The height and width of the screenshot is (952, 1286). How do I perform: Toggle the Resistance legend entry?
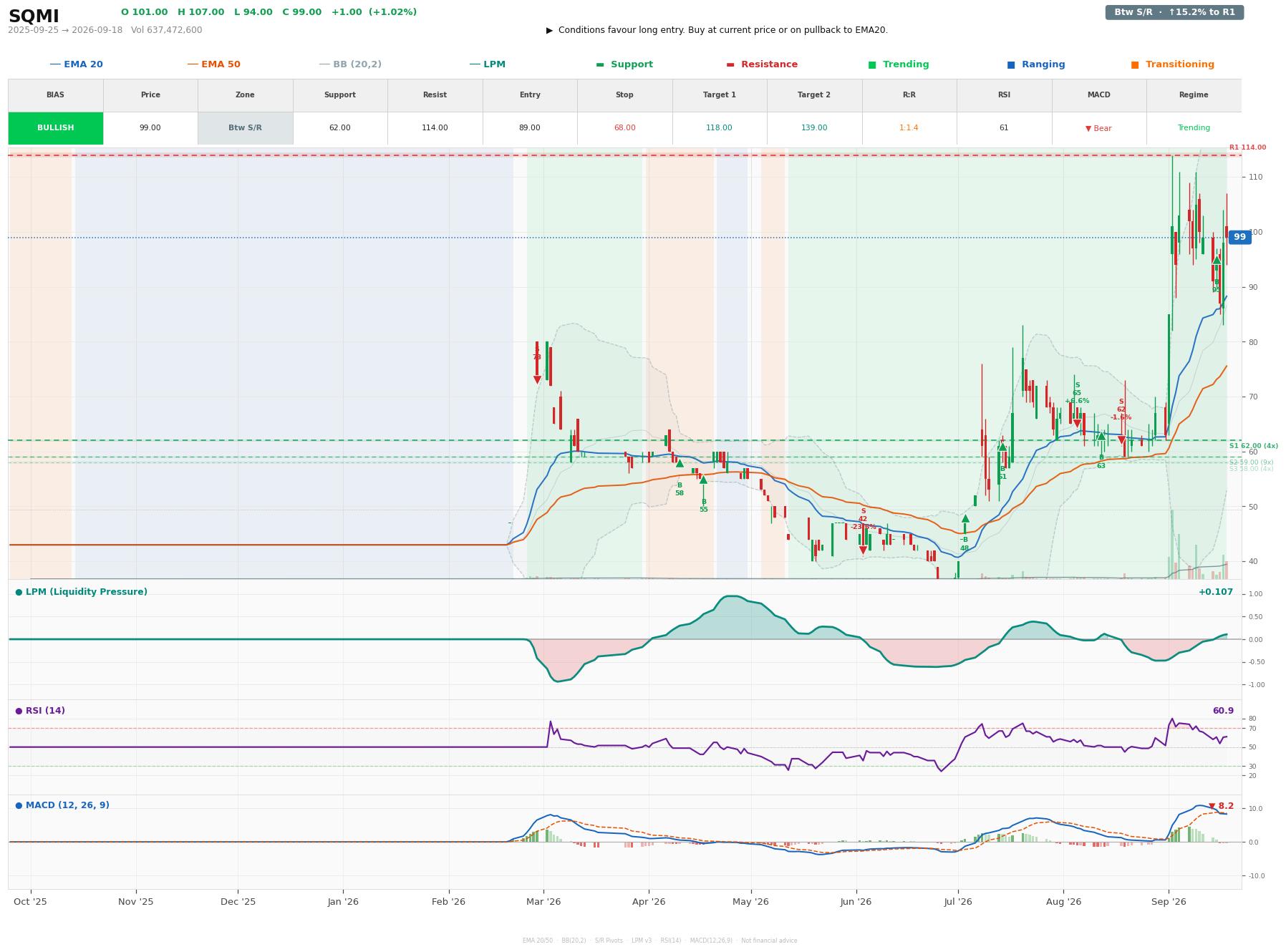click(x=762, y=64)
